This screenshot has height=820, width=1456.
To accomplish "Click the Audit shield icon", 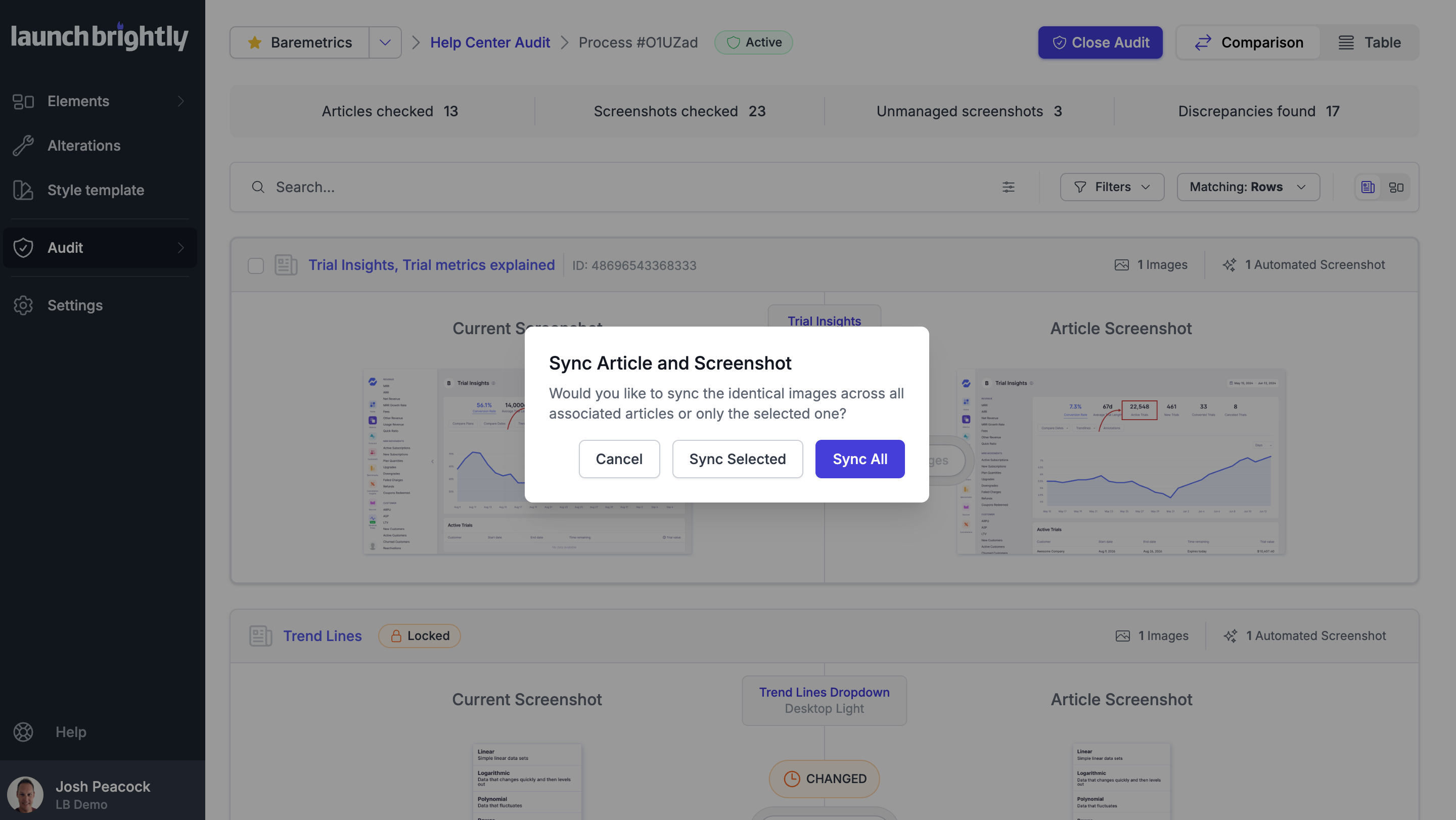I will 23,248.
